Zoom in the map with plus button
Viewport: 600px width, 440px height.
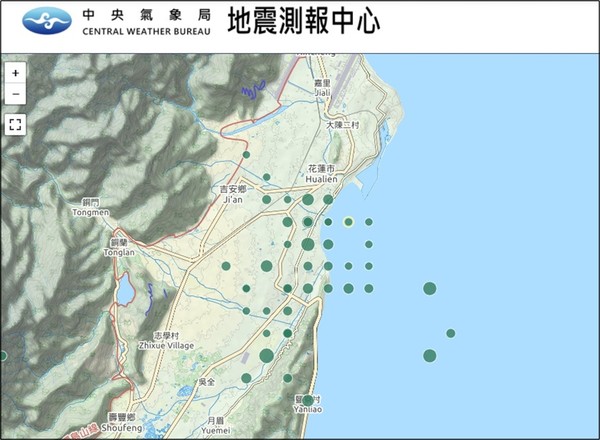point(15,73)
